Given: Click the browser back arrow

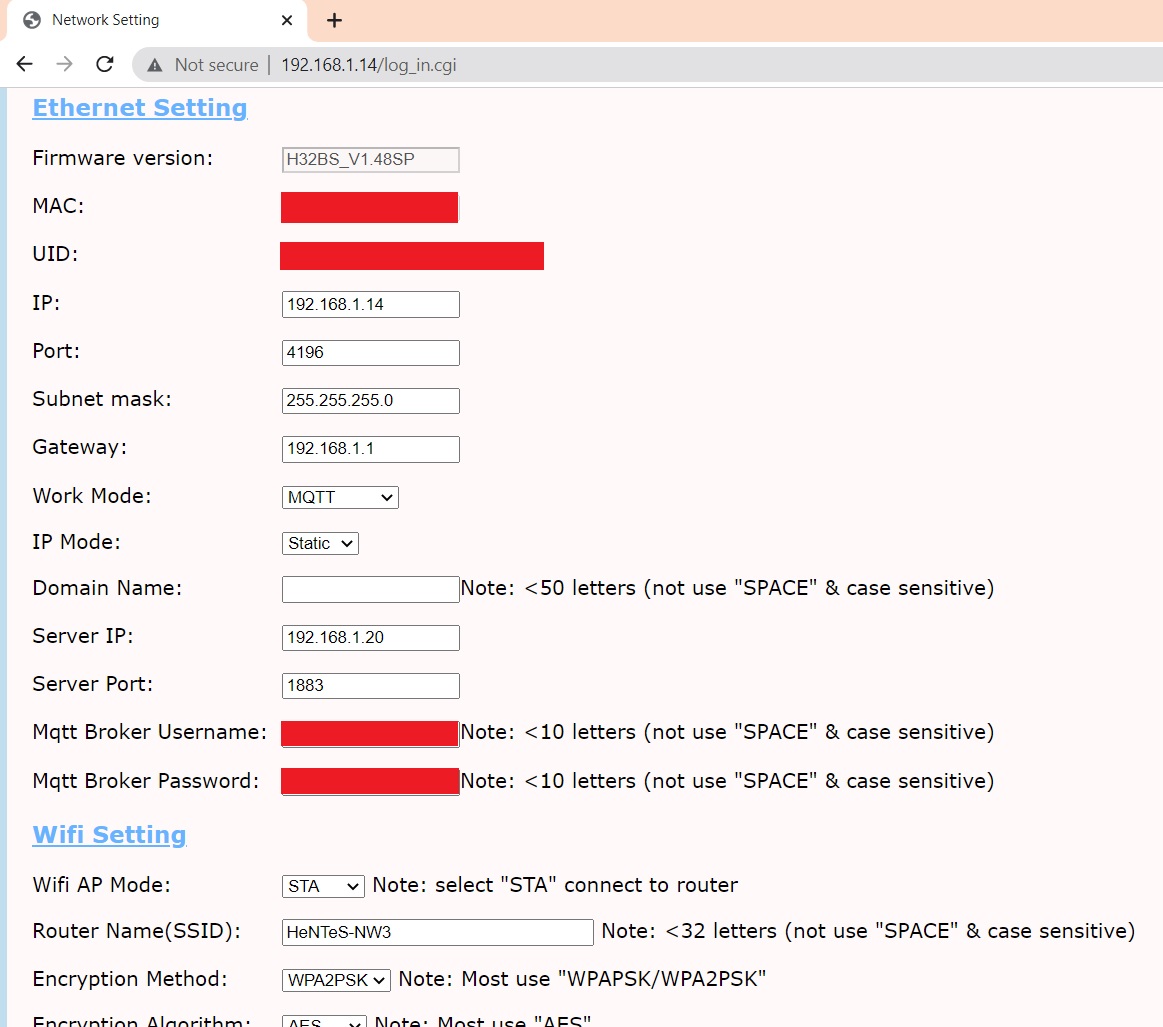Looking at the screenshot, I should tap(25, 65).
